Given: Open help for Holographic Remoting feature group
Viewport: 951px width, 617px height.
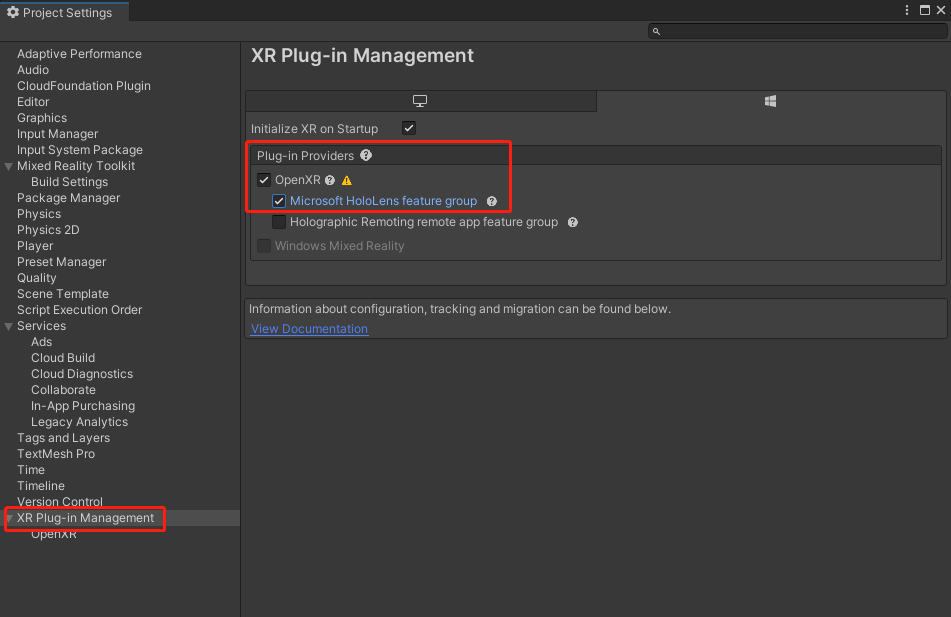Looking at the screenshot, I should (573, 222).
